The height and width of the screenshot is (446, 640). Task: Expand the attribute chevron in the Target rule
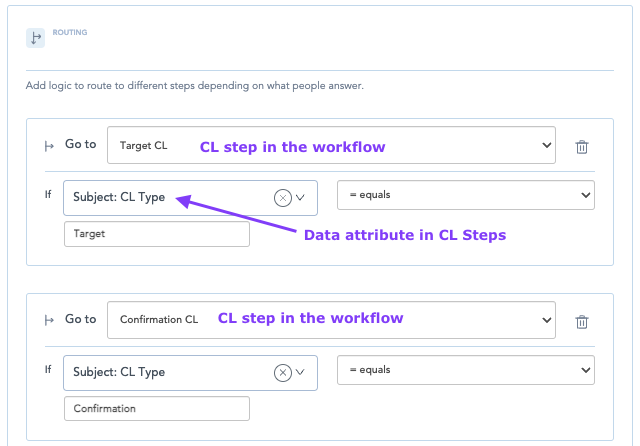tap(300, 198)
